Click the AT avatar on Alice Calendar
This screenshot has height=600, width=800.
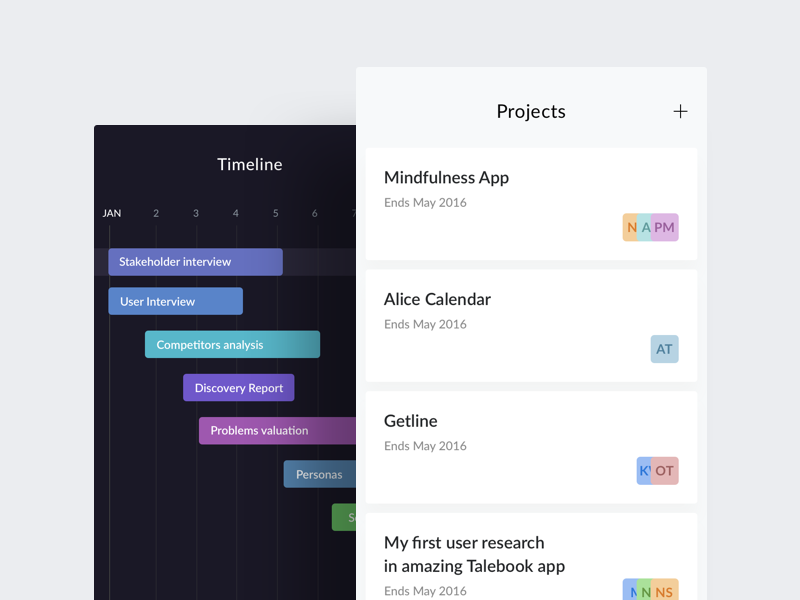coord(664,349)
